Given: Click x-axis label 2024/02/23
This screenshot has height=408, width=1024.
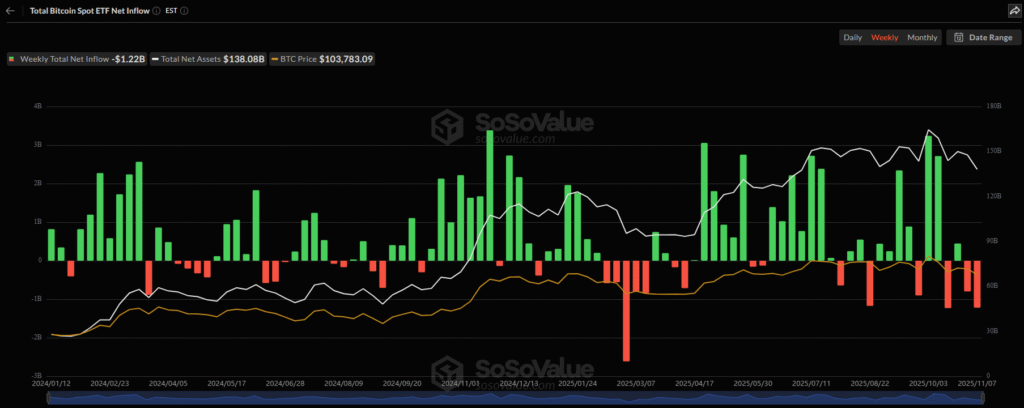Looking at the screenshot, I should tap(108, 384).
